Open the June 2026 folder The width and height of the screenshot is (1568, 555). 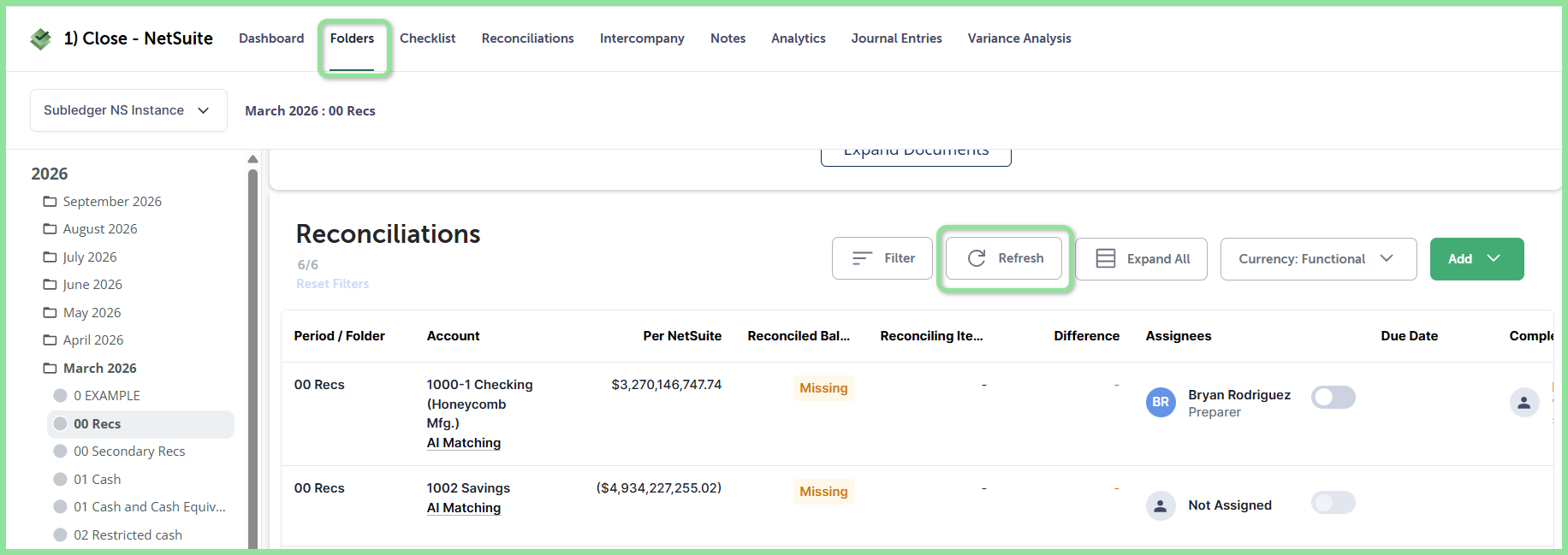pos(92,285)
